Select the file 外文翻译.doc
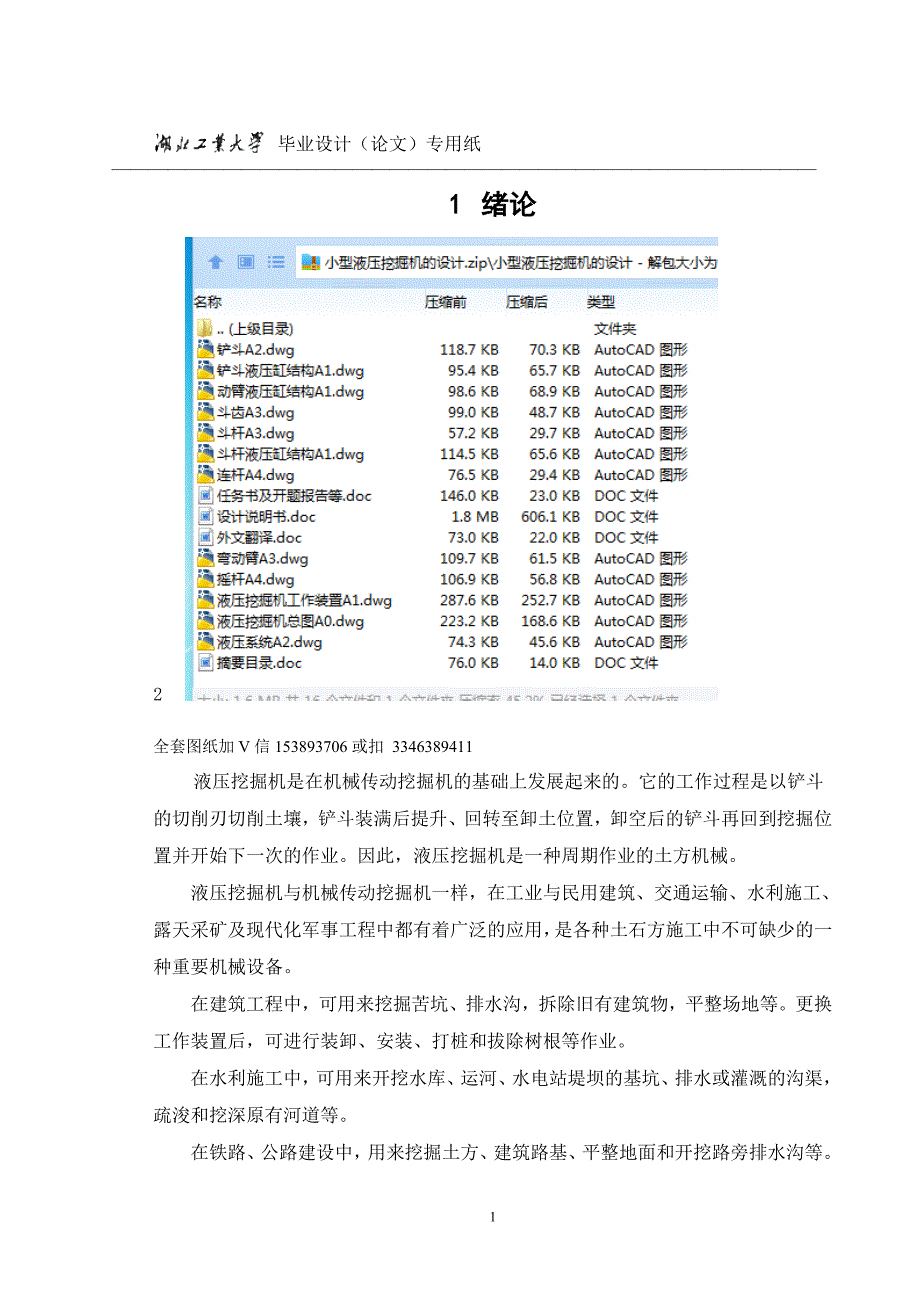The height and width of the screenshot is (1302, 920). (260, 538)
